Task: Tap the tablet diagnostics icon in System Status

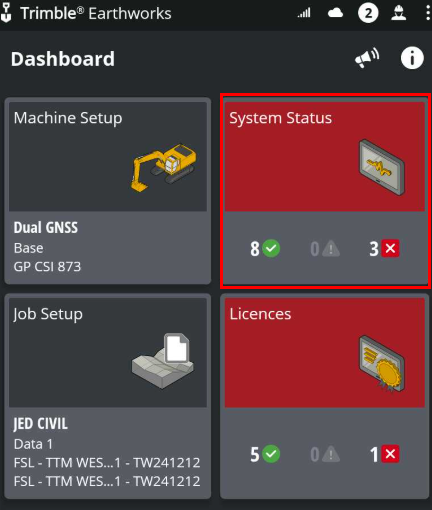Action: (382, 167)
